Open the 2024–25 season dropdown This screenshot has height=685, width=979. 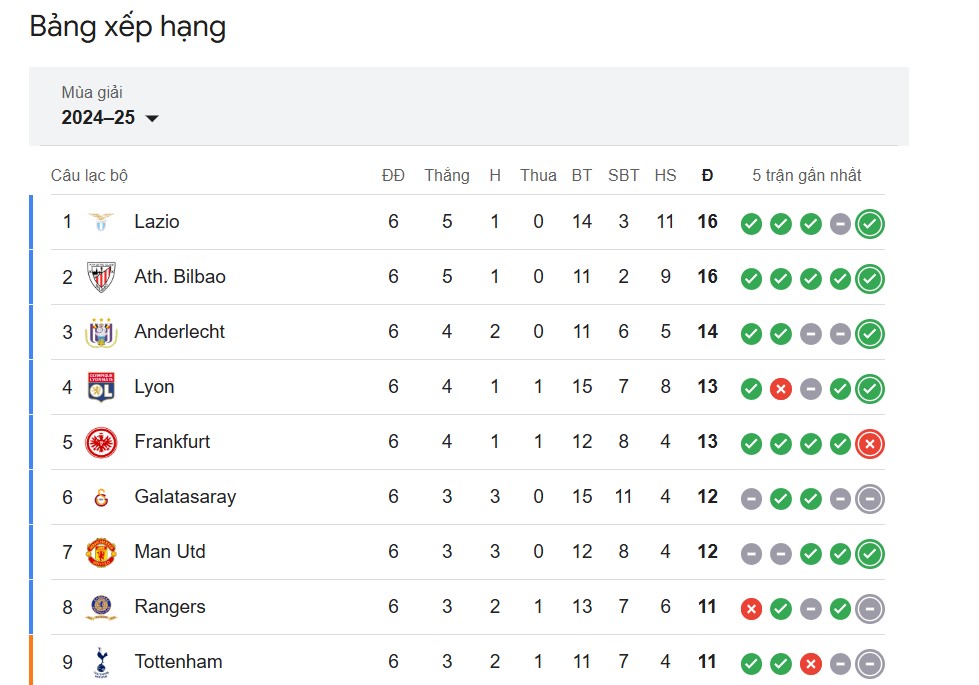pos(110,118)
